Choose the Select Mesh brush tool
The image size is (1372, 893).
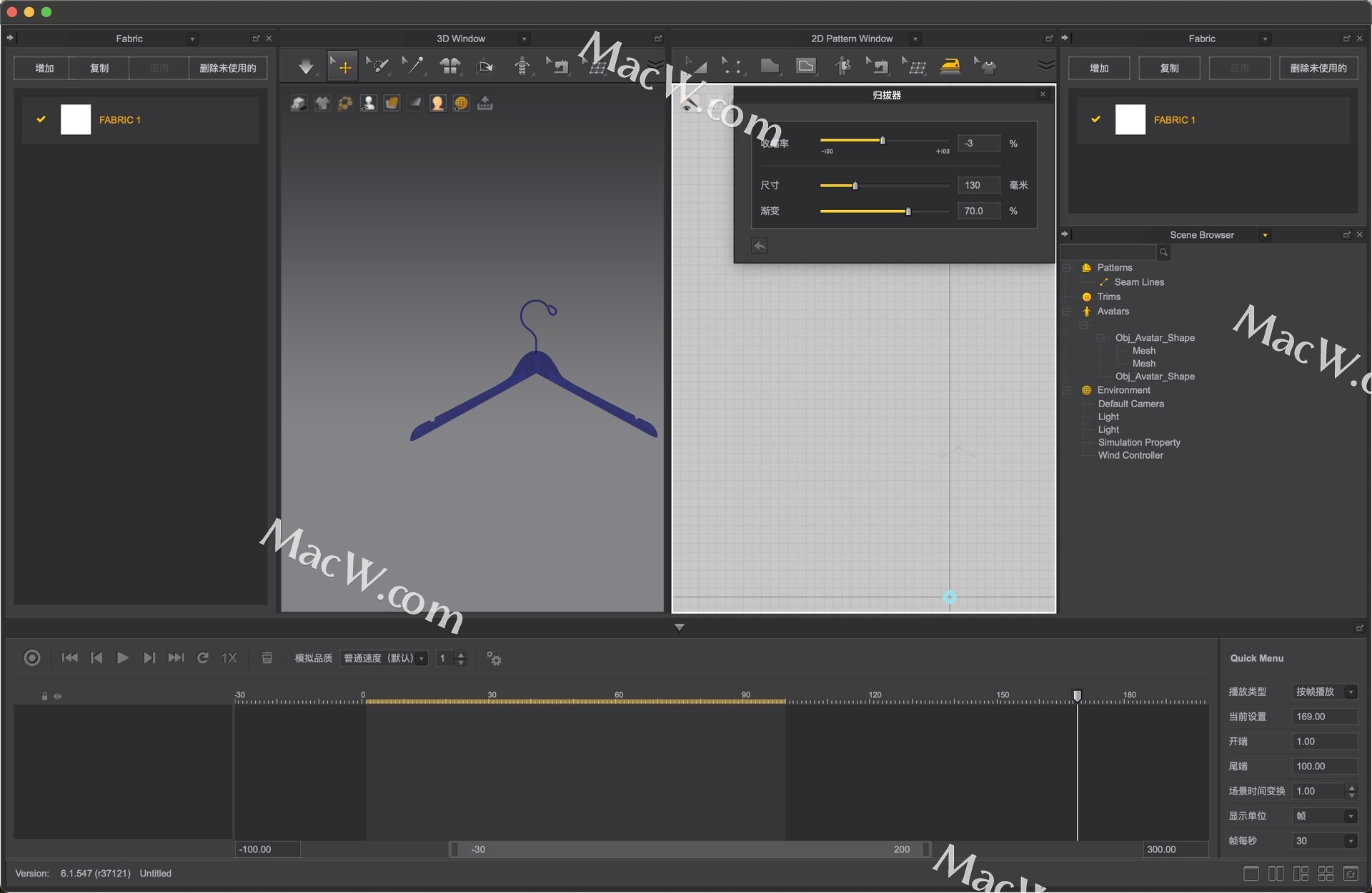coord(377,66)
